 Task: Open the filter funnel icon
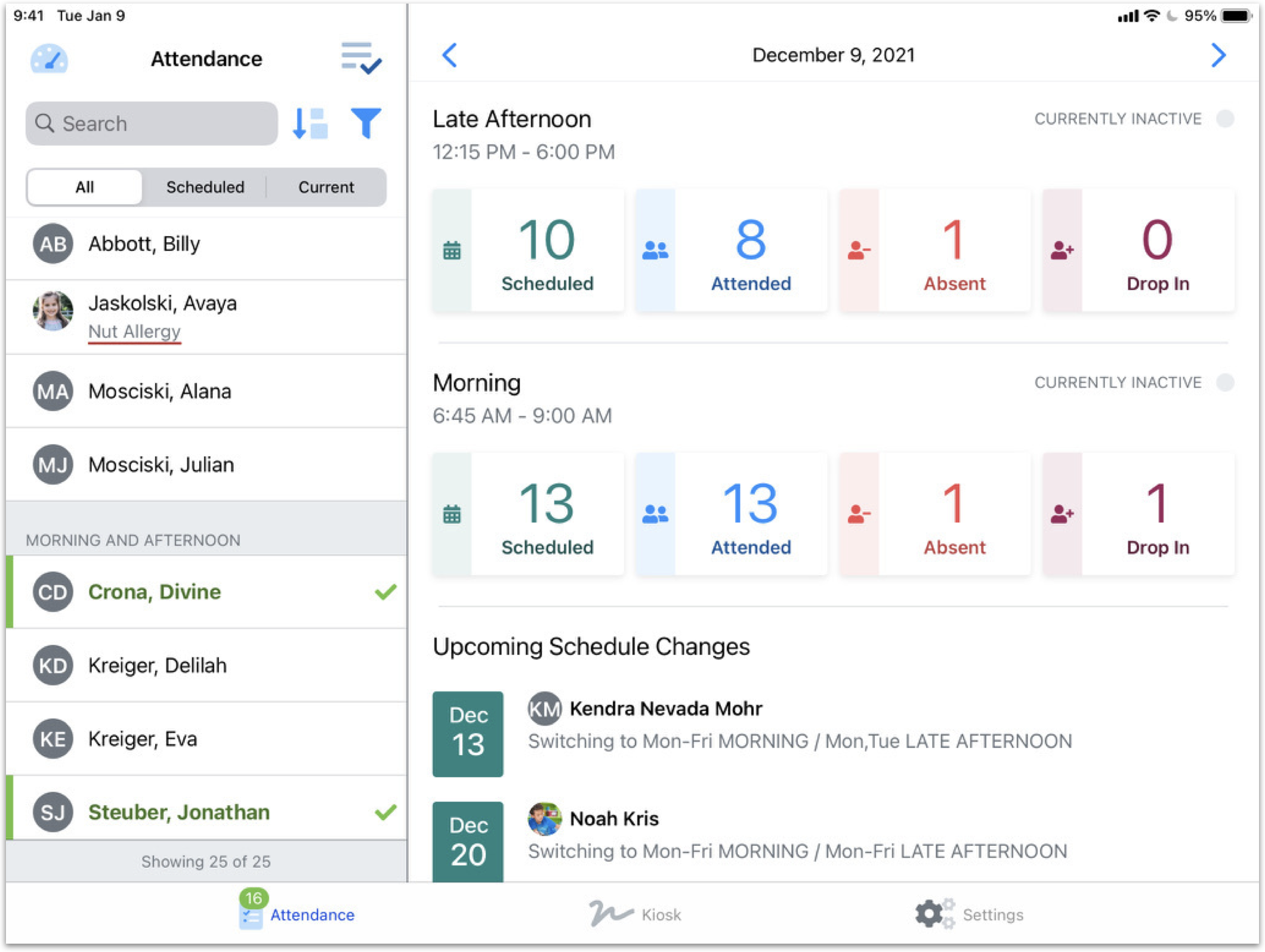(x=365, y=123)
